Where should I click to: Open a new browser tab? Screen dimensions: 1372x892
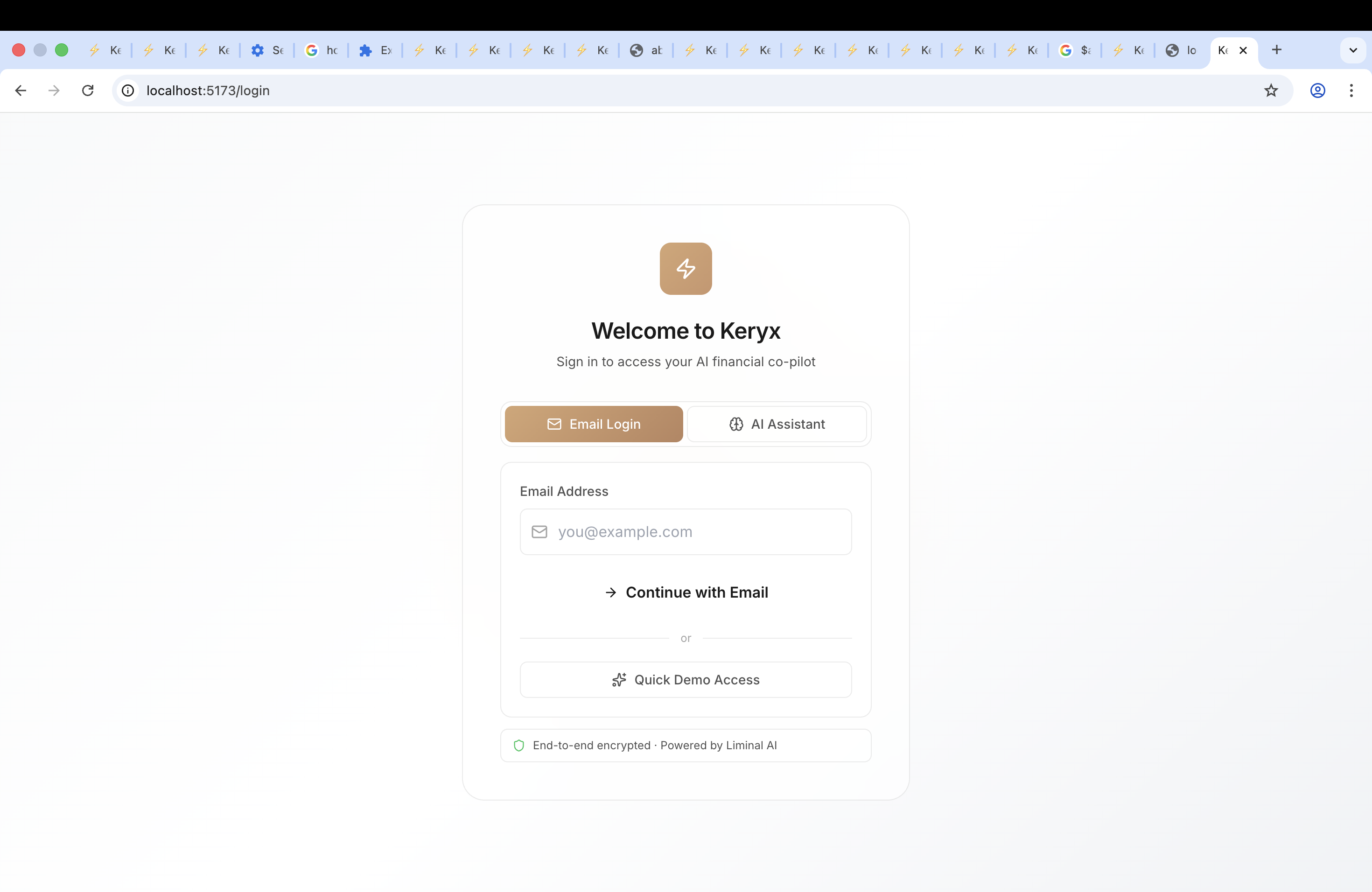(1276, 50)
